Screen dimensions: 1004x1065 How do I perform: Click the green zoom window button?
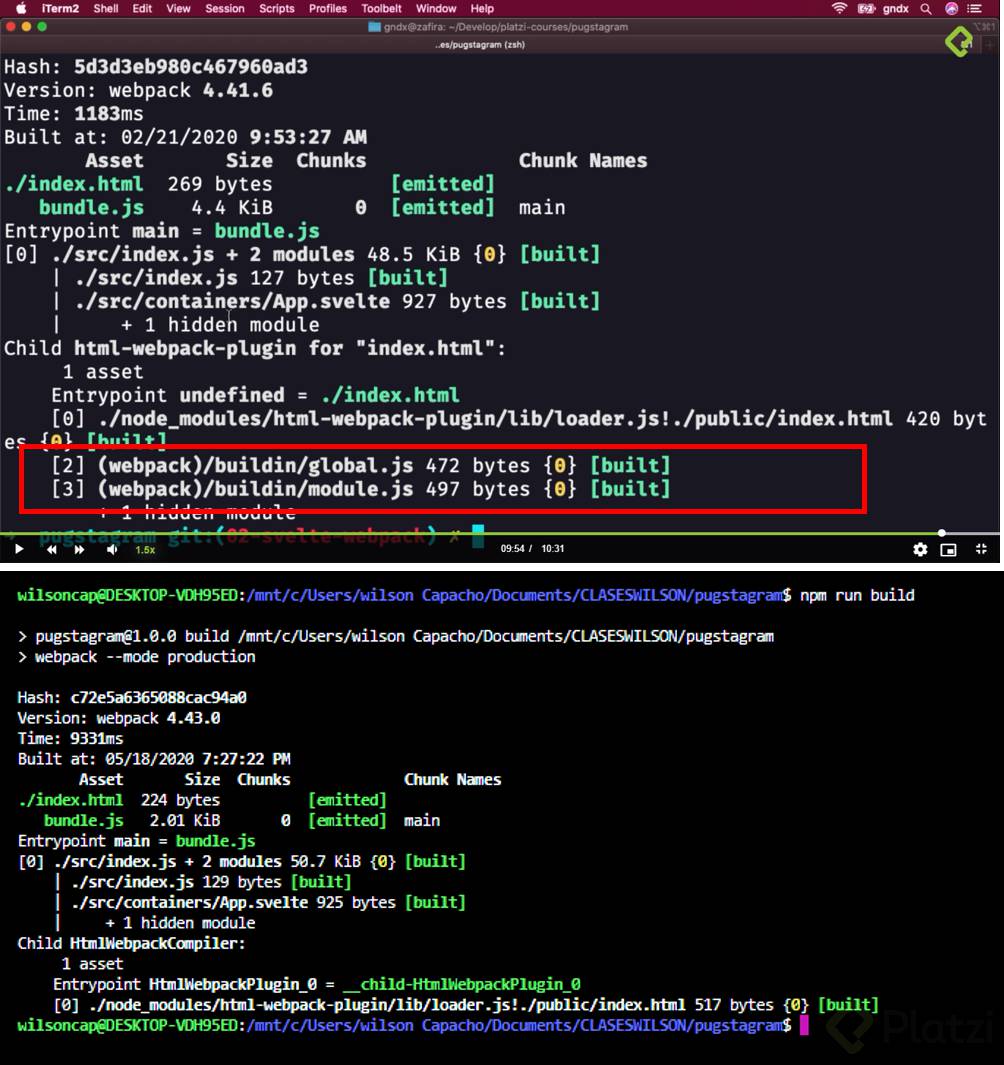pyautogui.click(x=41, y=26)
